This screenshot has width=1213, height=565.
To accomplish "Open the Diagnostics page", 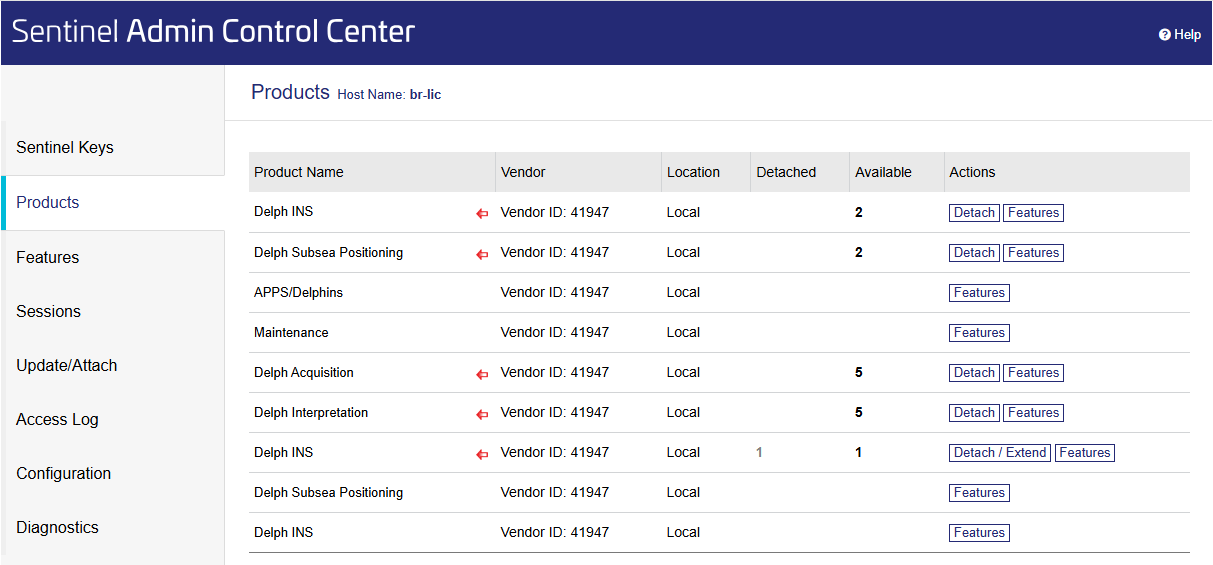I will tap(57, 527).
